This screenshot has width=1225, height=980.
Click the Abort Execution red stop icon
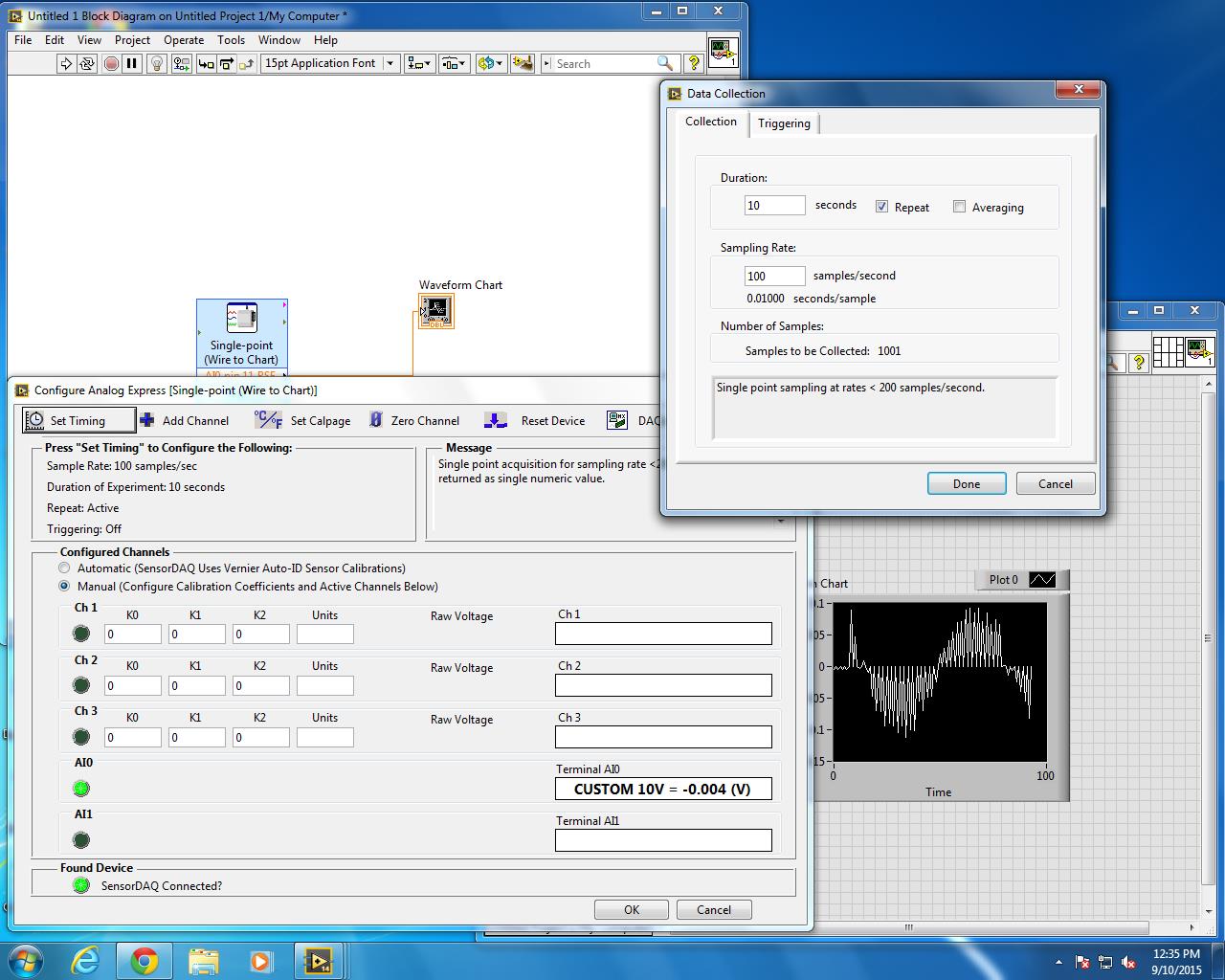click(x=111, y=64)
